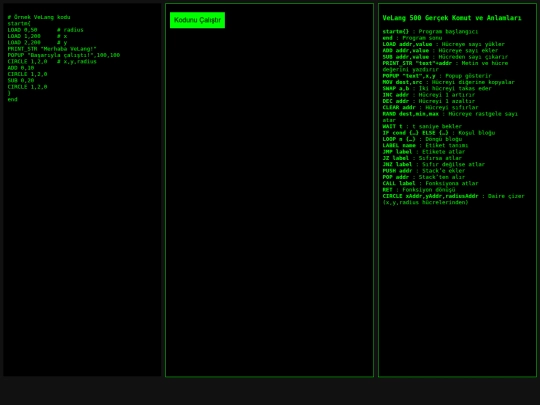Click the Kodunu Çalıştır button
Viewport: 540px width, 405px height.
pos(197,20)
